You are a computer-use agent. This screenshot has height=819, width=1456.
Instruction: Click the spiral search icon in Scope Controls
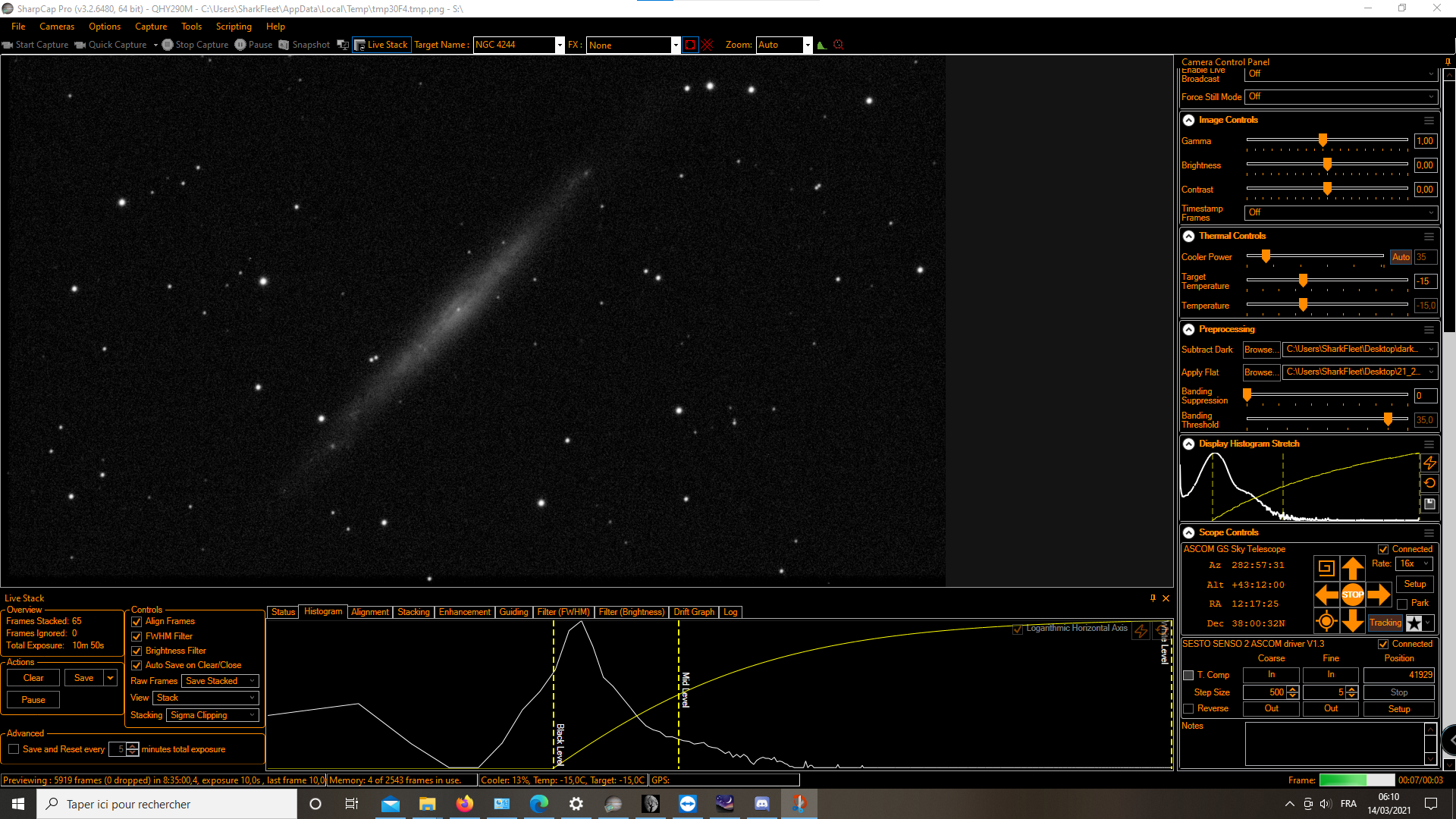click(x=1326, y=567)
